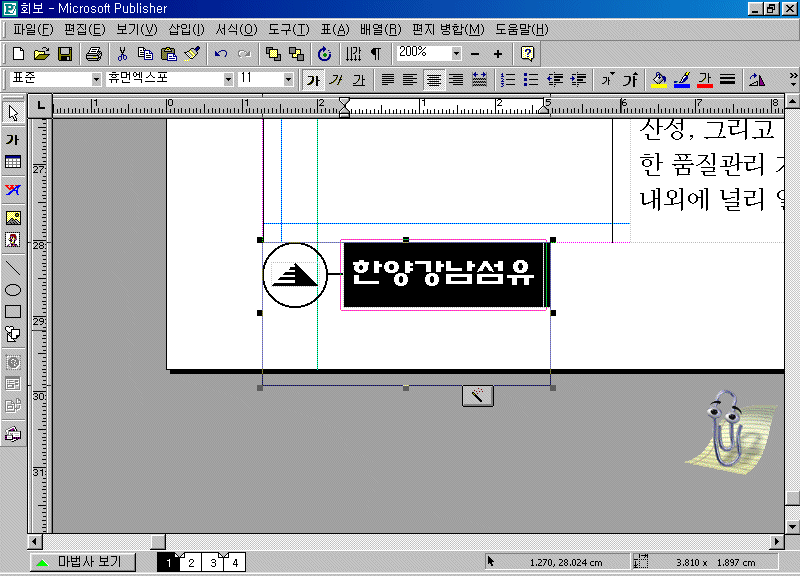Undo the last action
This screenshot has width=800, height=576.
220,54
